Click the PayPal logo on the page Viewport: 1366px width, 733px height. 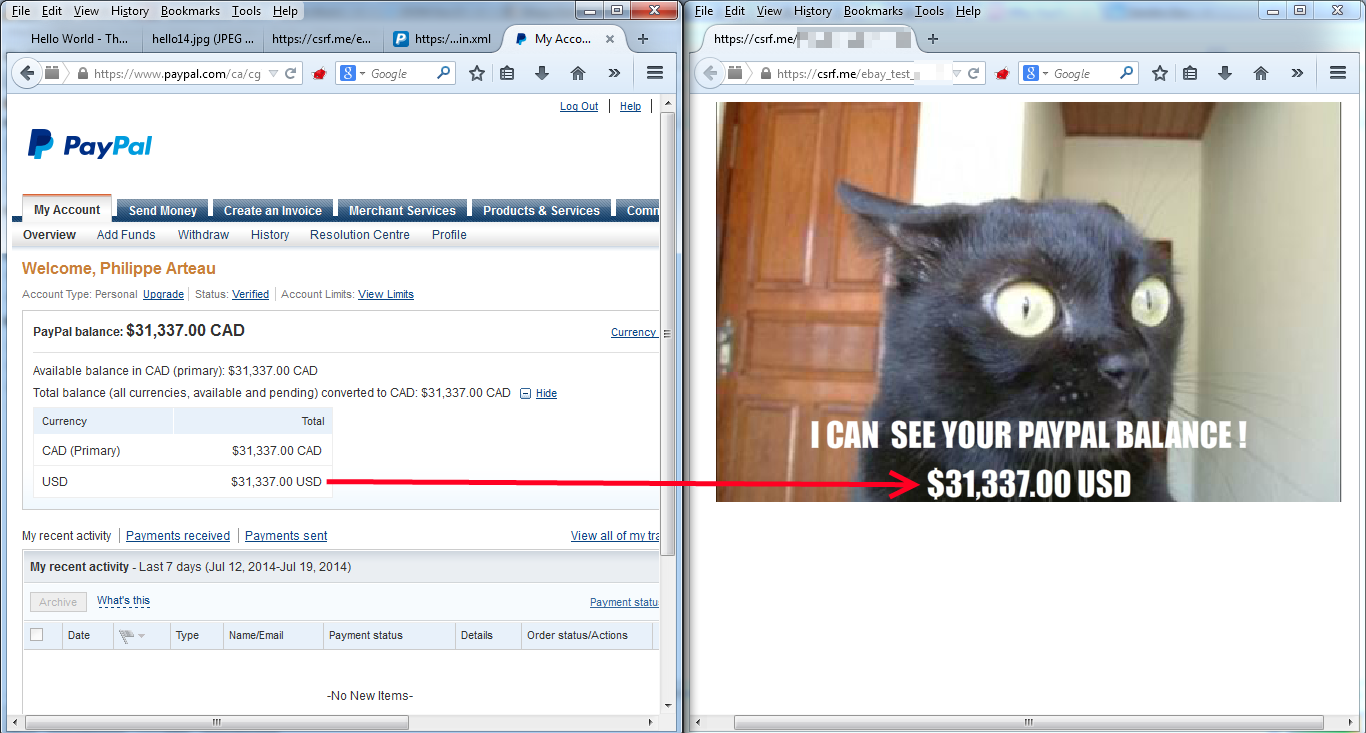[x=90, y=145]
